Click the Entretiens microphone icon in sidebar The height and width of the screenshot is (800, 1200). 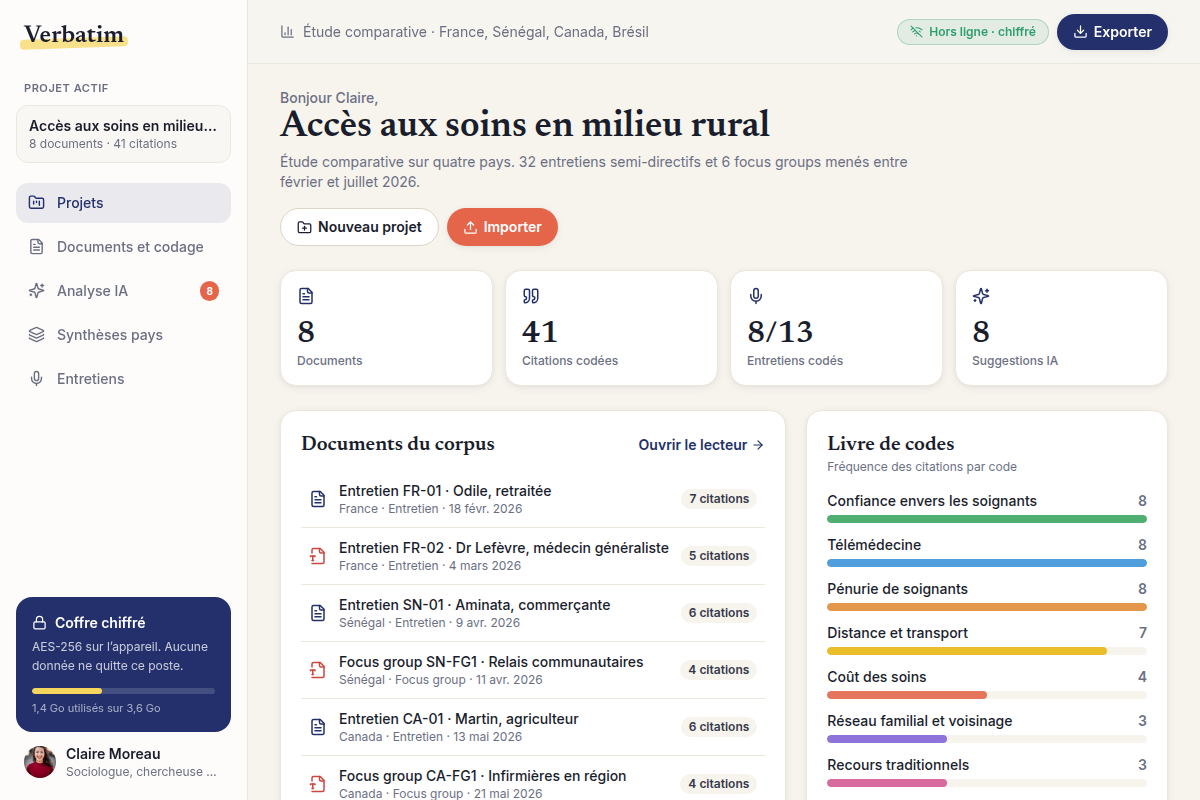(37, 379)
